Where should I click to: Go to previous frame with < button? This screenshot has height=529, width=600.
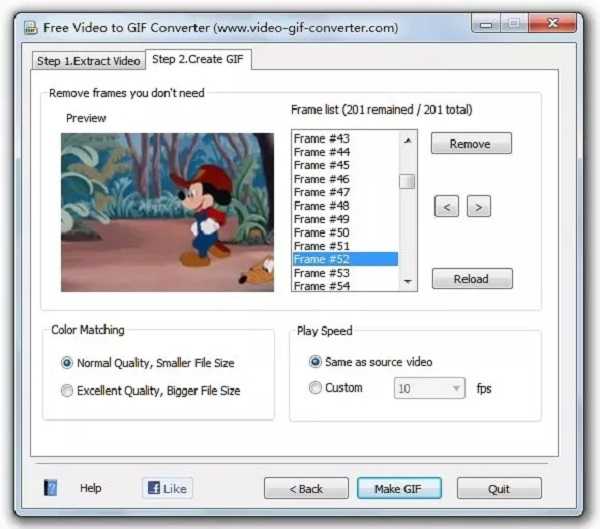[447, 207]
